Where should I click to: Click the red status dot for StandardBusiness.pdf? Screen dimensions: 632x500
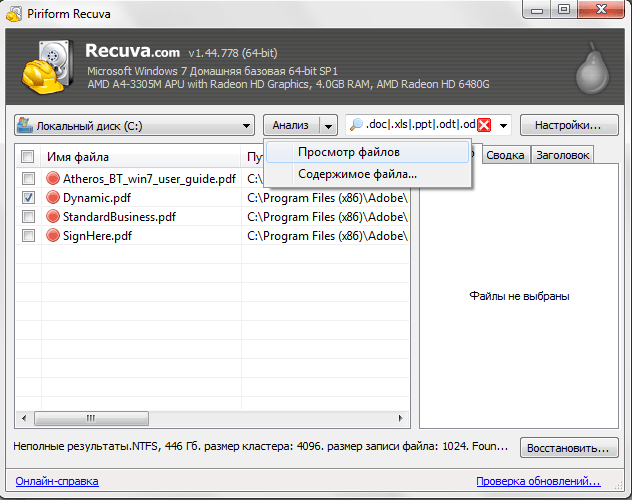(53, 216)
